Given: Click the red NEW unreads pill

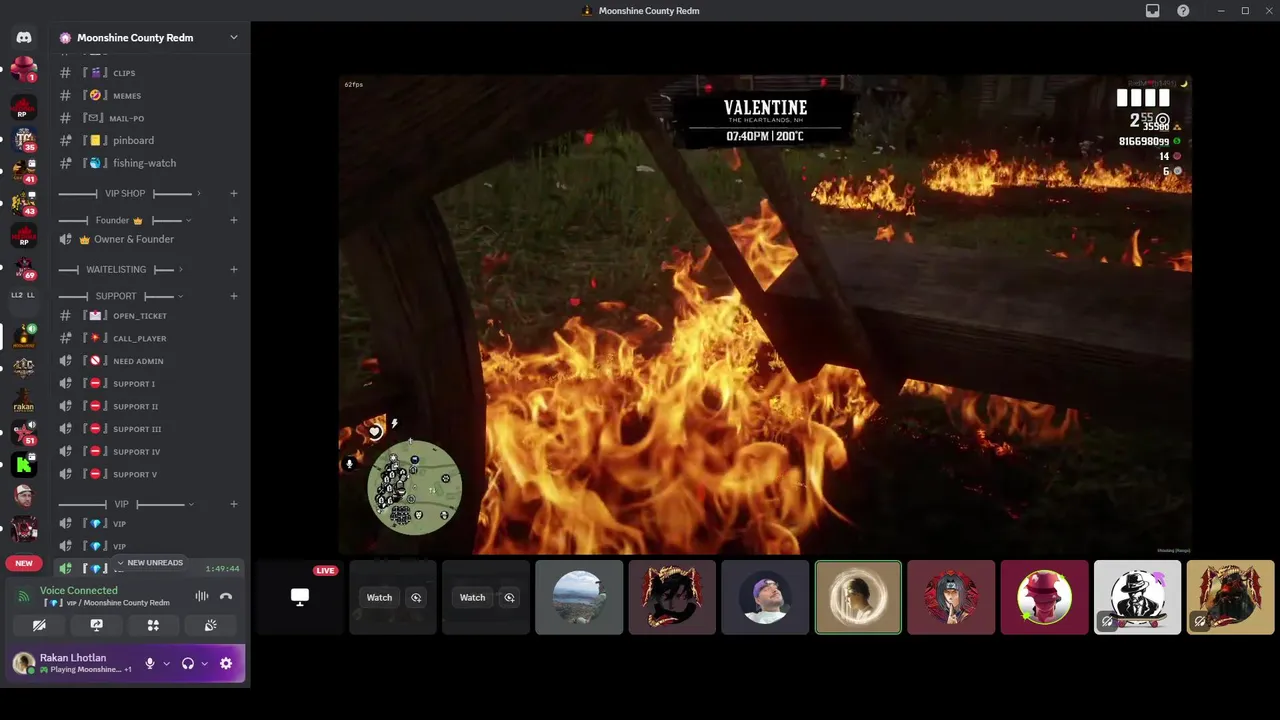Looking at the screenshot, I should (24, 563).
